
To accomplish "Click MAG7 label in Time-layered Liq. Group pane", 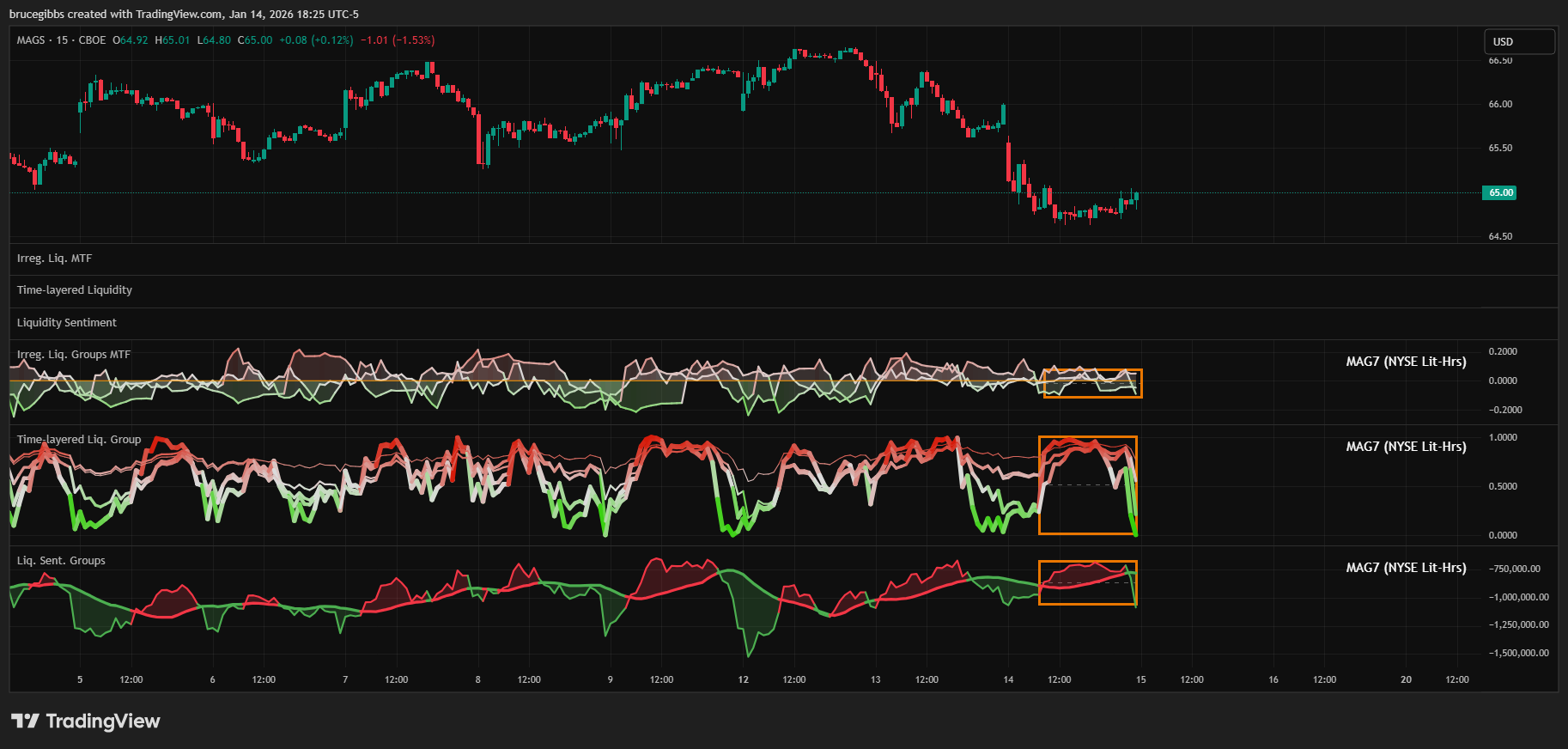I will (x=1406, y=447).
